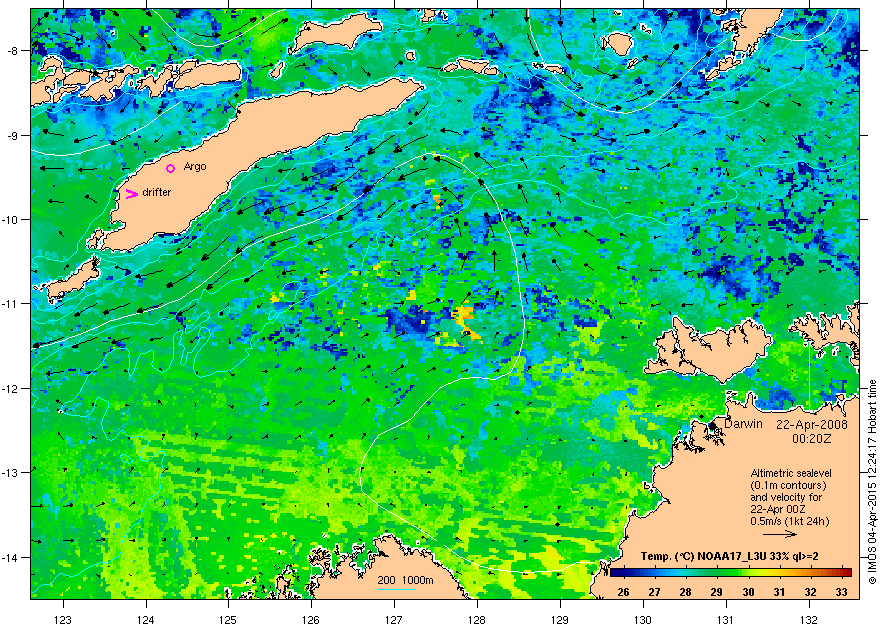Click color bar value '32'
Viewport: 880px width, 630px height.
pyautogui.click(x=810, y=592)
